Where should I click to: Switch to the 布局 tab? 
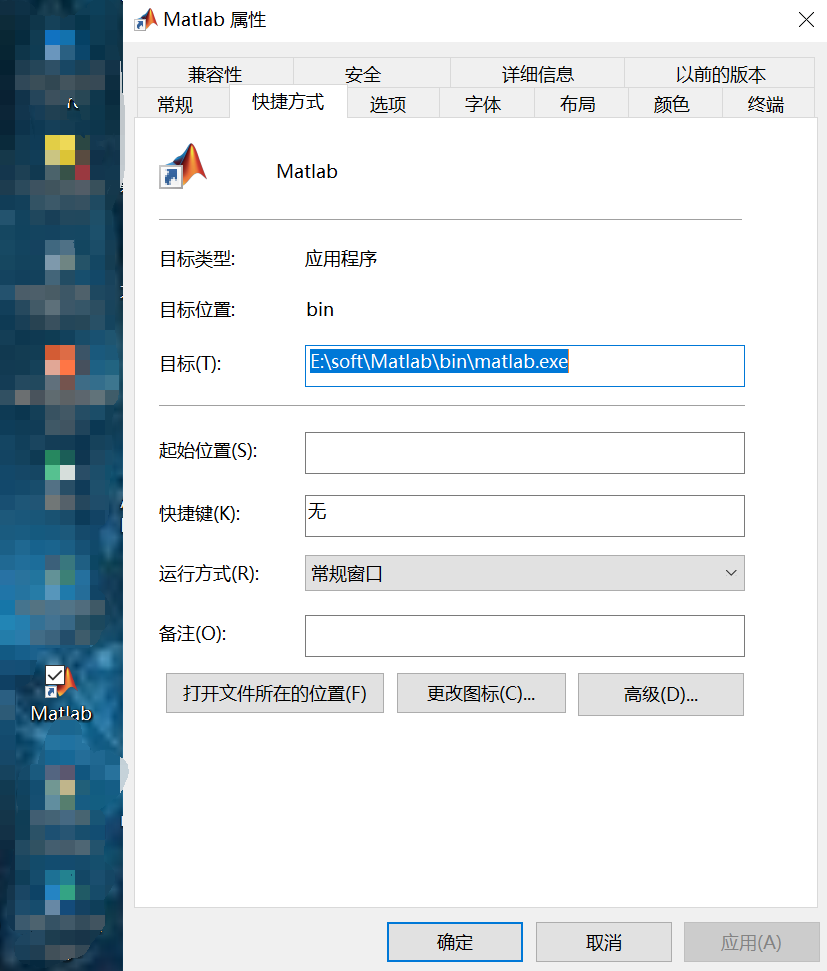click(x=580, y=103)
